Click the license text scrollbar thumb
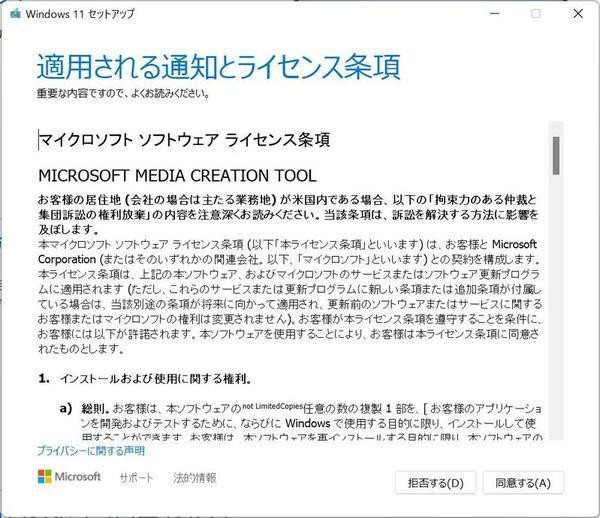Screen dimensions: 600x518 pyautogui.click(x=556, y=156)
